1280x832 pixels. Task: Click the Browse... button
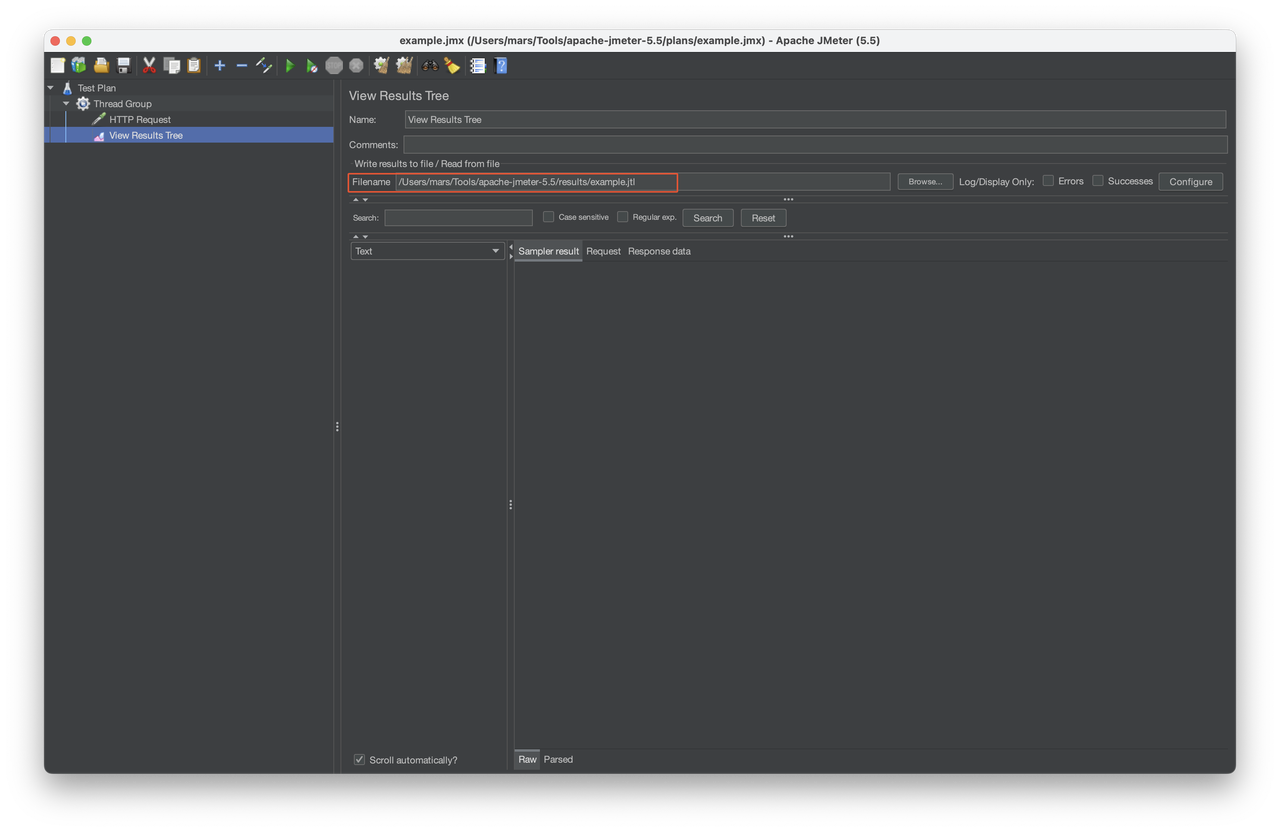tap(925, 182)
